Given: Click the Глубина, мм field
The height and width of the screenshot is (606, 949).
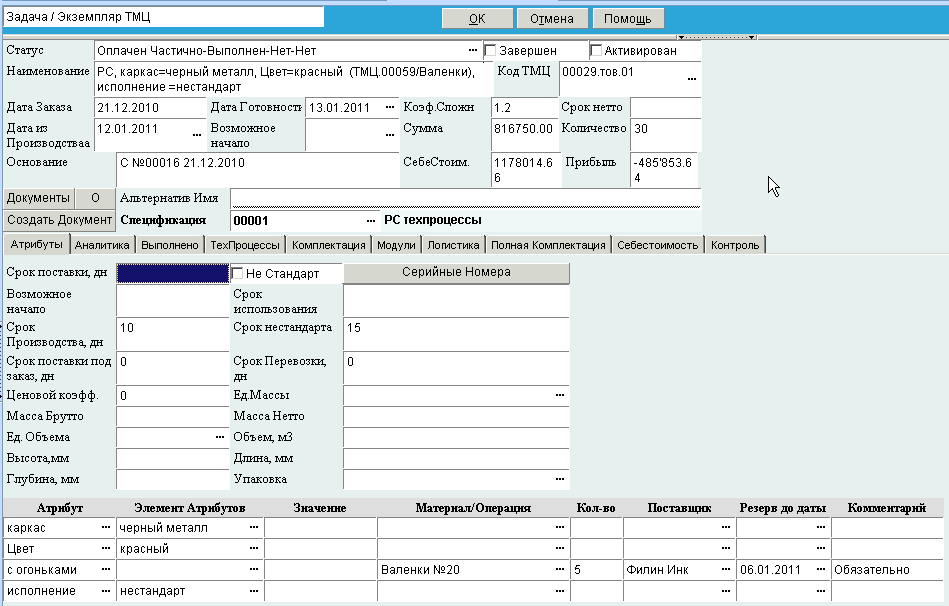Looking at the screenshot, I should 172,479.
